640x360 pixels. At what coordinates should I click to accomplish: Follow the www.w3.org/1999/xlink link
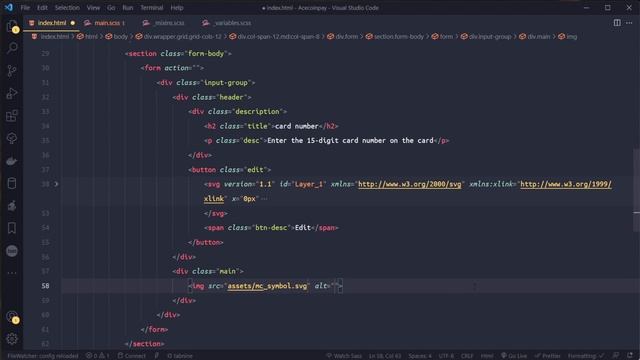(x=565, y=184)
